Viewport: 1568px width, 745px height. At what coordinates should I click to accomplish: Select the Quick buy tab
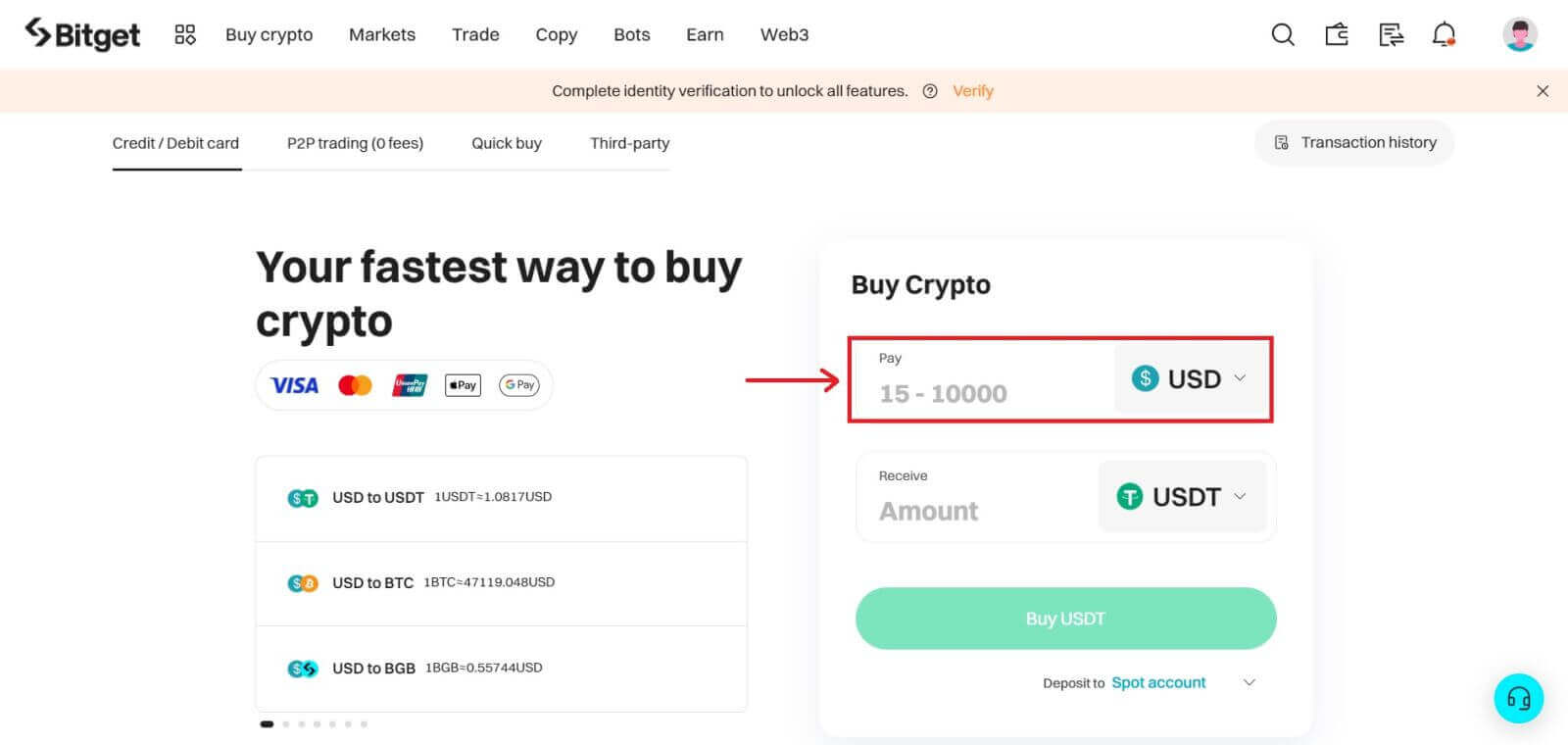pos(506,143)
